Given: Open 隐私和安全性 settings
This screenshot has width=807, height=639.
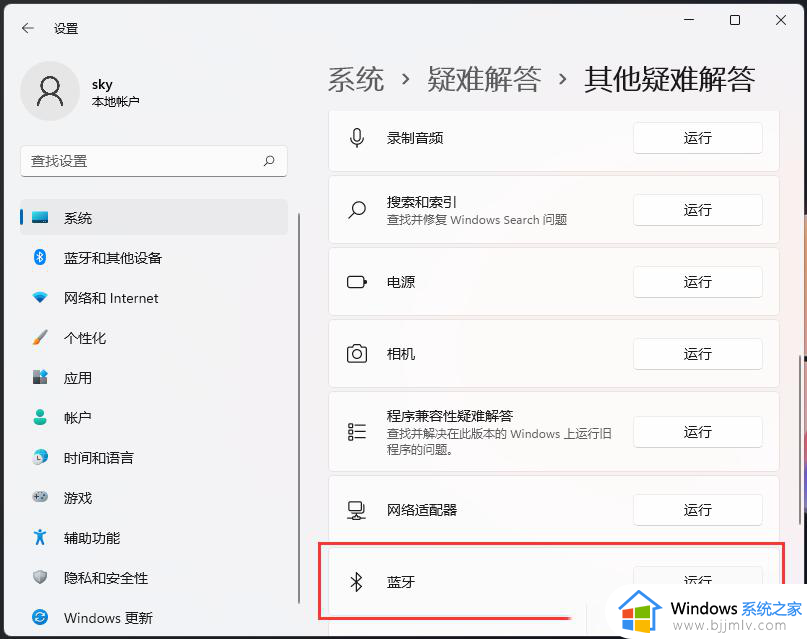Looking at the screenshot, I should coord(153,577).
